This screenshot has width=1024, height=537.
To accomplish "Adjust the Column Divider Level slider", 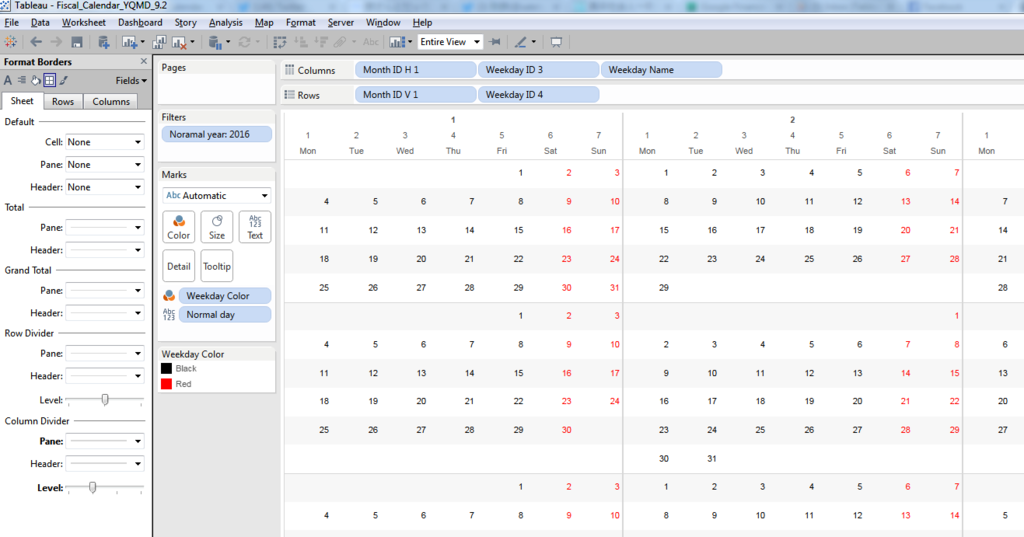I will pos(92,487).
